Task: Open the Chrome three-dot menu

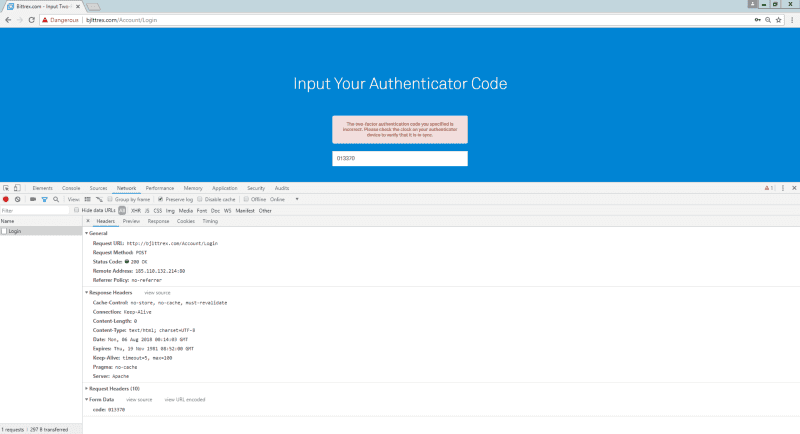Action: pos(792,20)
